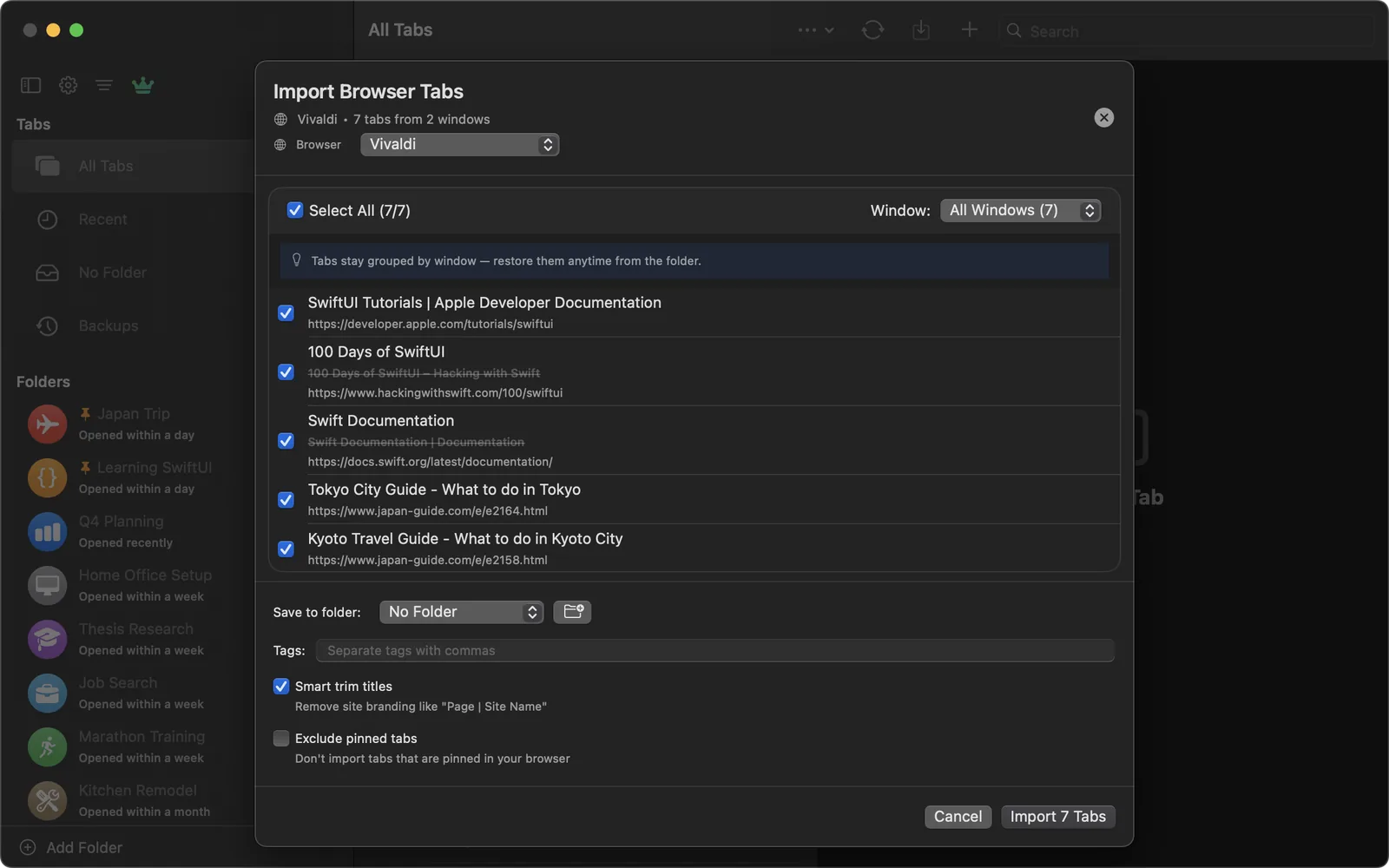Toggle the sidebar panel icon
Viewport: 1389px width, 868px height.
(31, 85)
